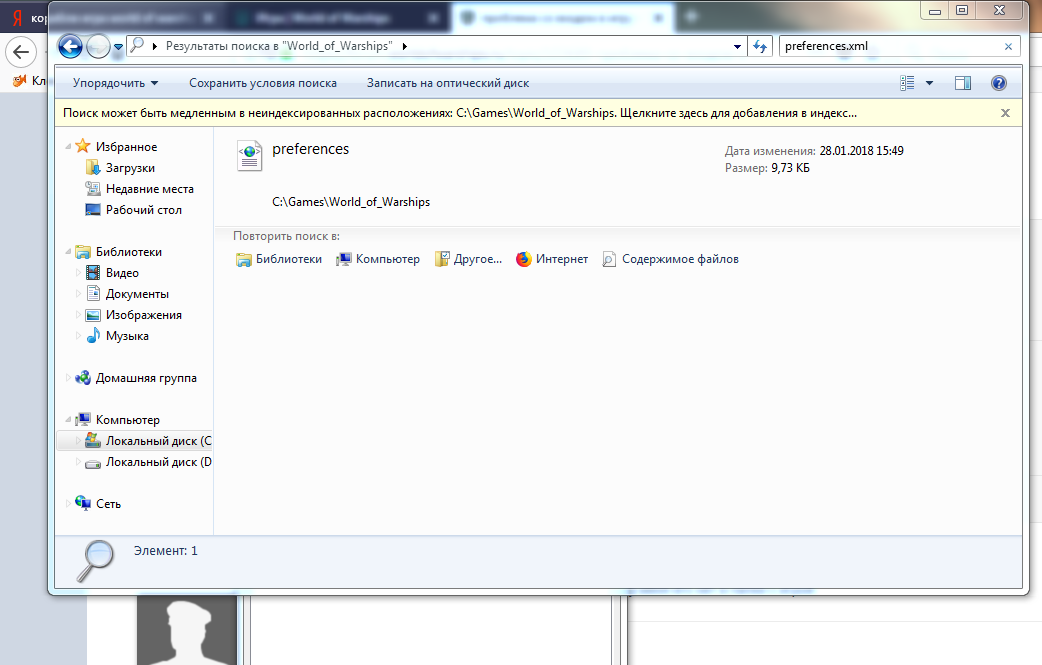Open the address bar history dropdown
The image size is (1042, 665).
(737, 47)
